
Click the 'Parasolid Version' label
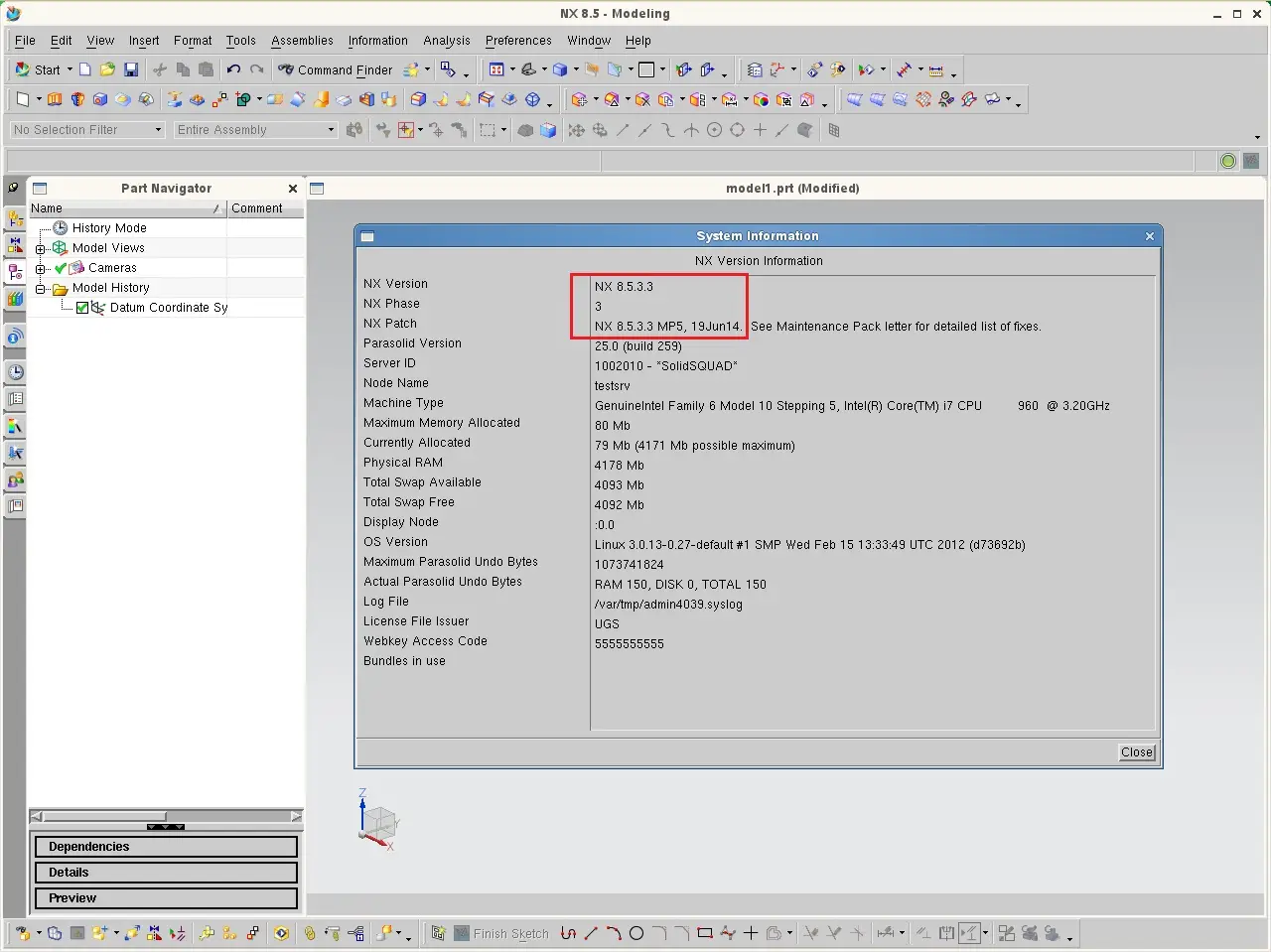tap(412, 343)
